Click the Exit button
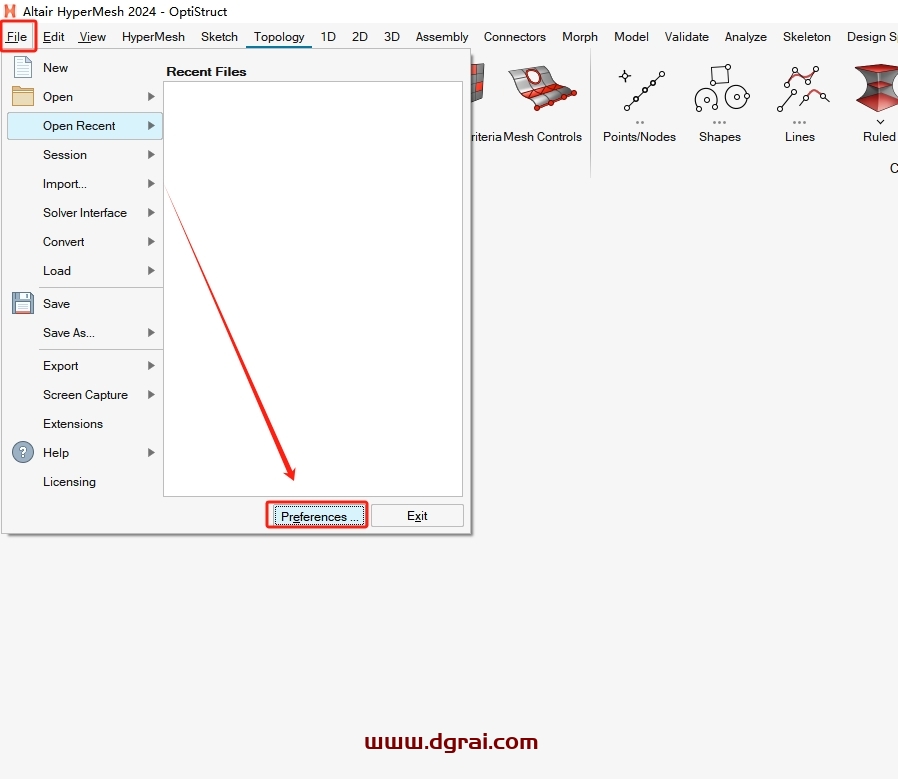 pyautogui.click(x=417, y=516)
